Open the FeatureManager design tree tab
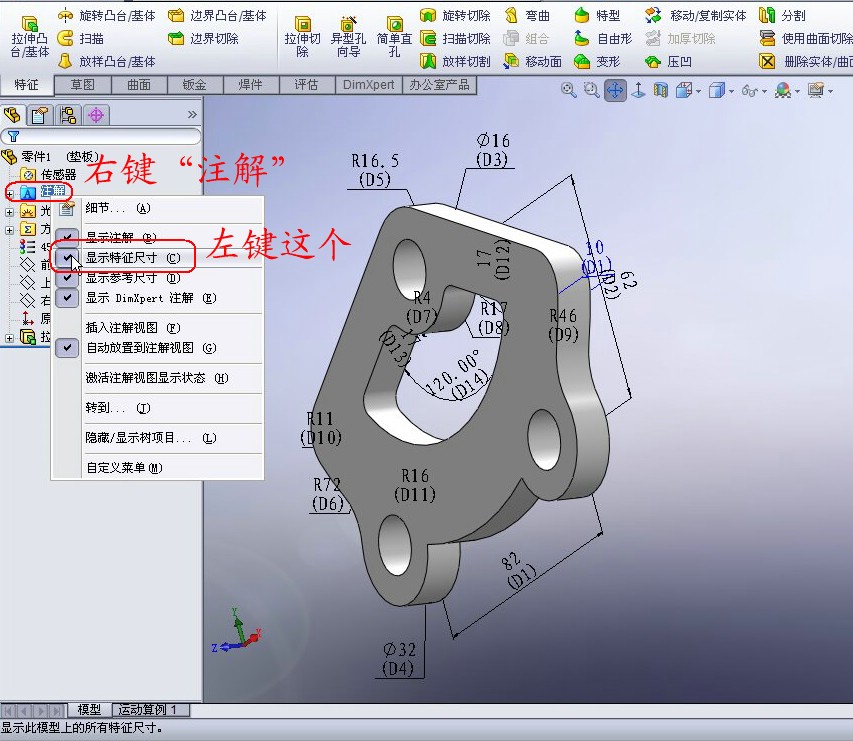 pos(13,115)
